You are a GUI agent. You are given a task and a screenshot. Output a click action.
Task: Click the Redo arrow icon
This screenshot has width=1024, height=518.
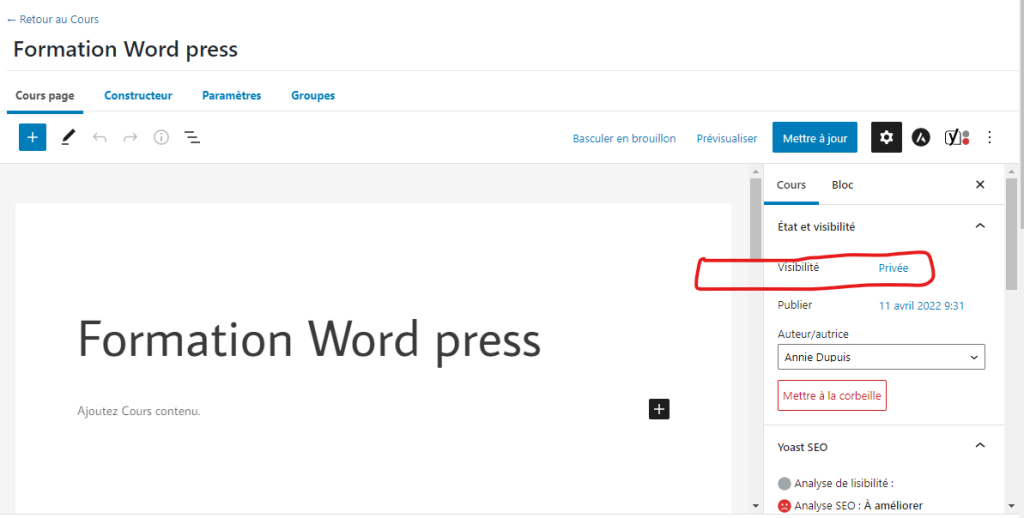click(x=130, y=138)
